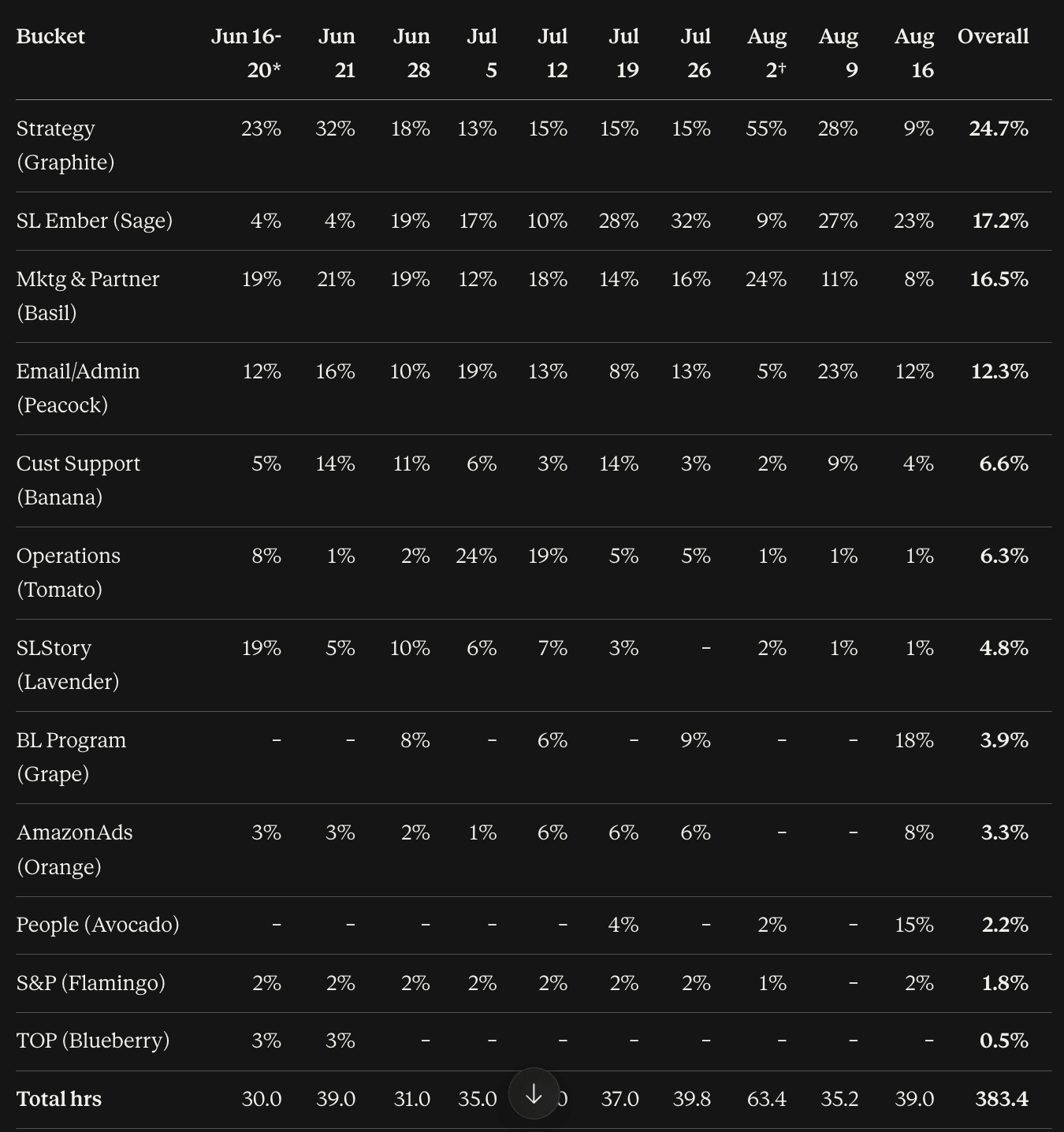Click the SL Ember (Sage) row label
Screen dimensions: 1064x1132
95,221
